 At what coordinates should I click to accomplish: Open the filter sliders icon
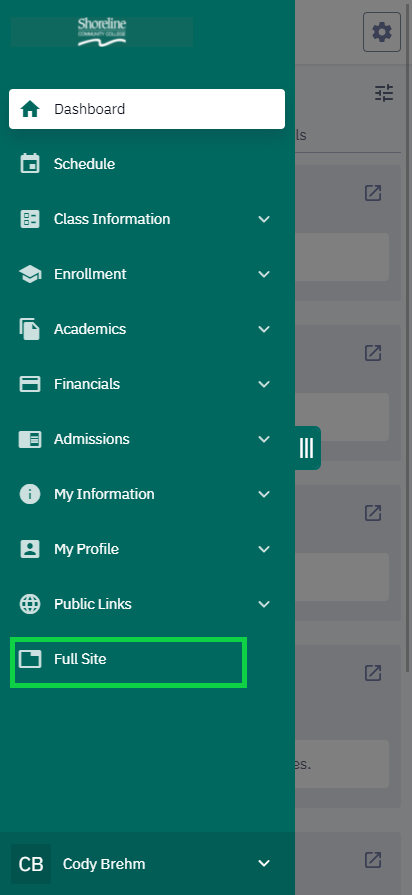point(384,93)
